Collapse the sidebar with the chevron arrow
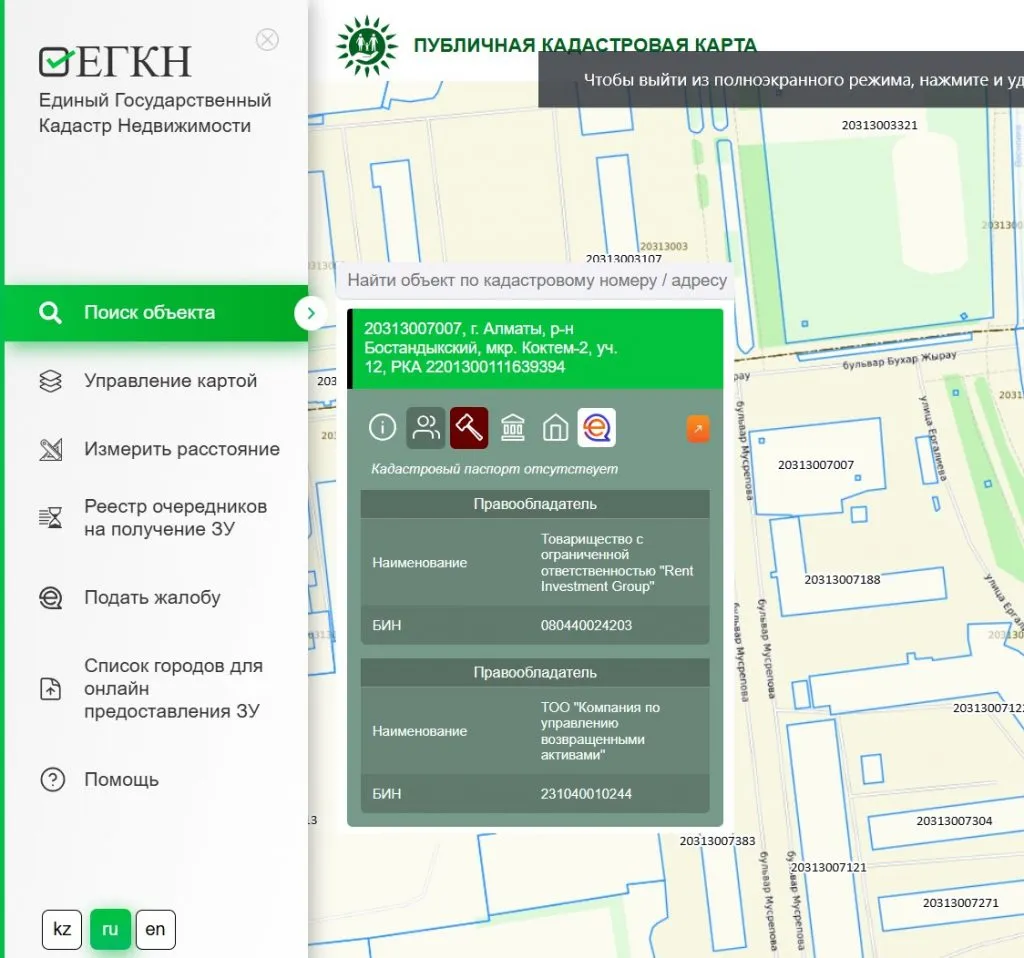Screen dimensions: 1024x958 click(311, 313)
